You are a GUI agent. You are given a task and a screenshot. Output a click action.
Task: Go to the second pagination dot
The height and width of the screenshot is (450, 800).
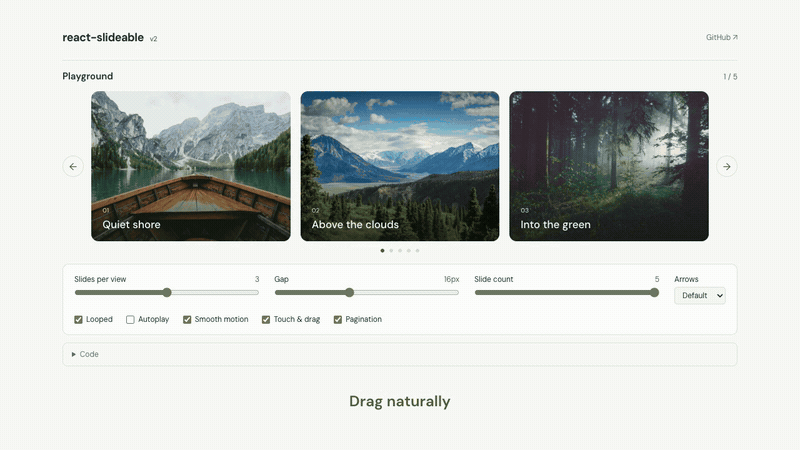point(391,251)
